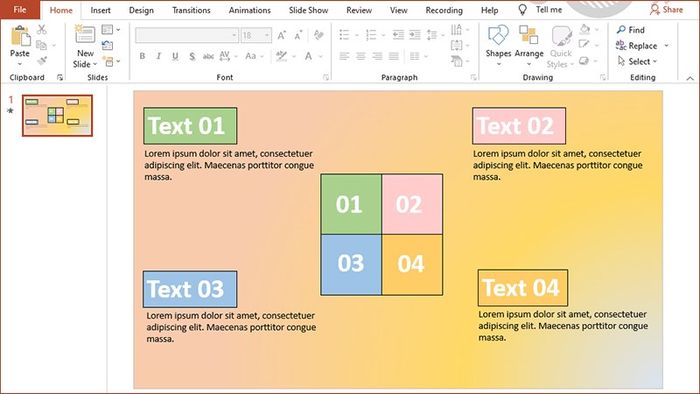Click the Tell me search box
The image size is (700, 394).
click(x=540, y=9)
